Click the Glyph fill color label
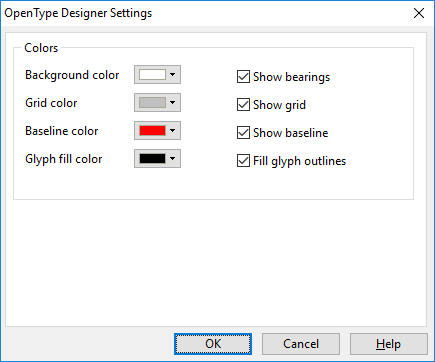 [64, 159]
